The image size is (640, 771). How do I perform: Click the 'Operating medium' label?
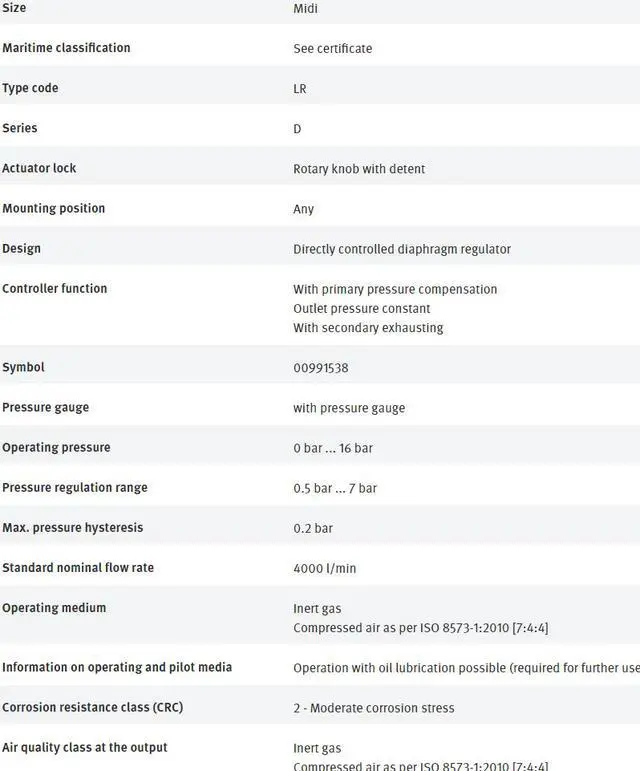pyautogui.click(x=54, y=607)
